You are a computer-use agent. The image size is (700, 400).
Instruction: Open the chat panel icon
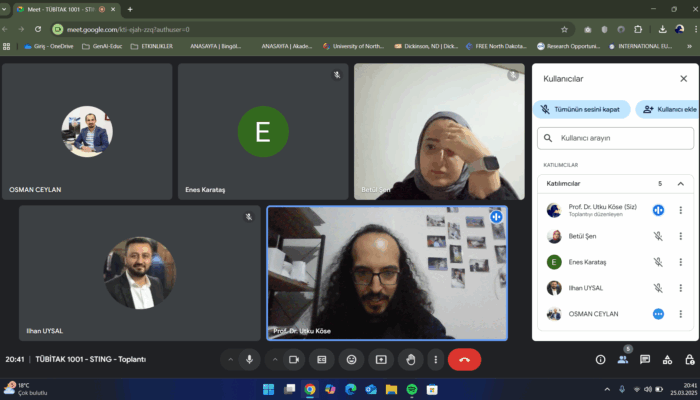[644, 359]
